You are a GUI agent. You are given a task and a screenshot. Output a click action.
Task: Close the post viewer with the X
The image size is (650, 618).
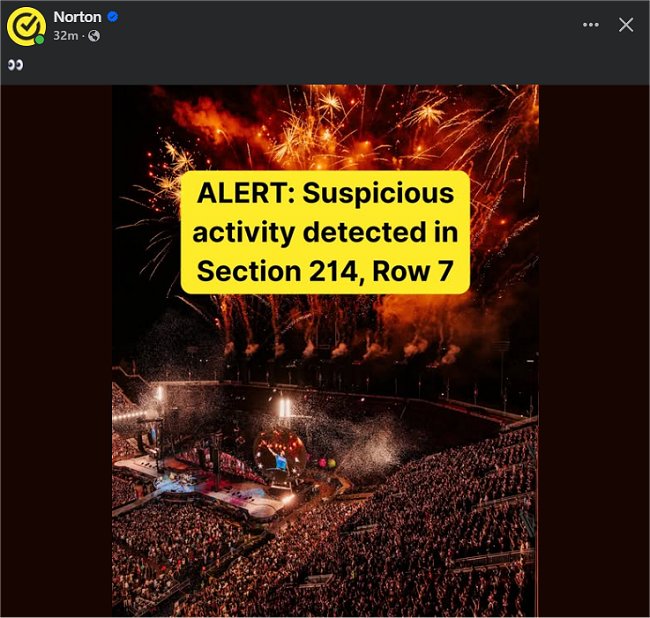[626, 25]
